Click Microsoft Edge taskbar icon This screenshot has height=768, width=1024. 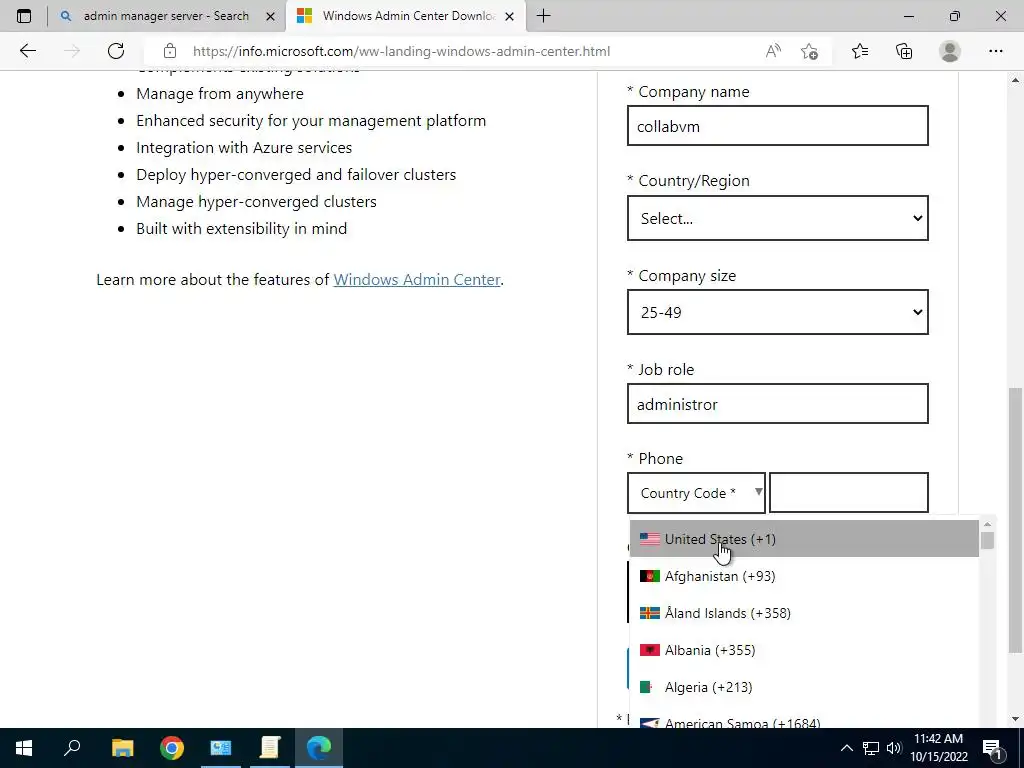pyautogui.click(x=319, y=748)
